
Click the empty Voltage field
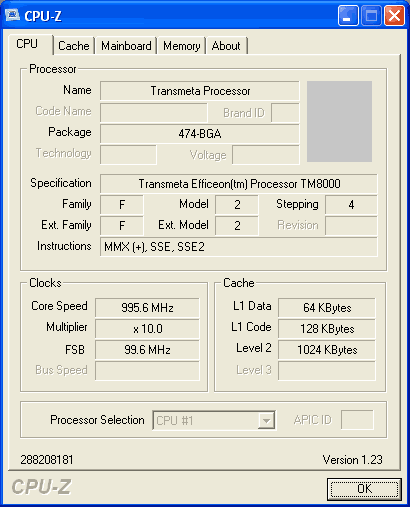tap(266, 155)
